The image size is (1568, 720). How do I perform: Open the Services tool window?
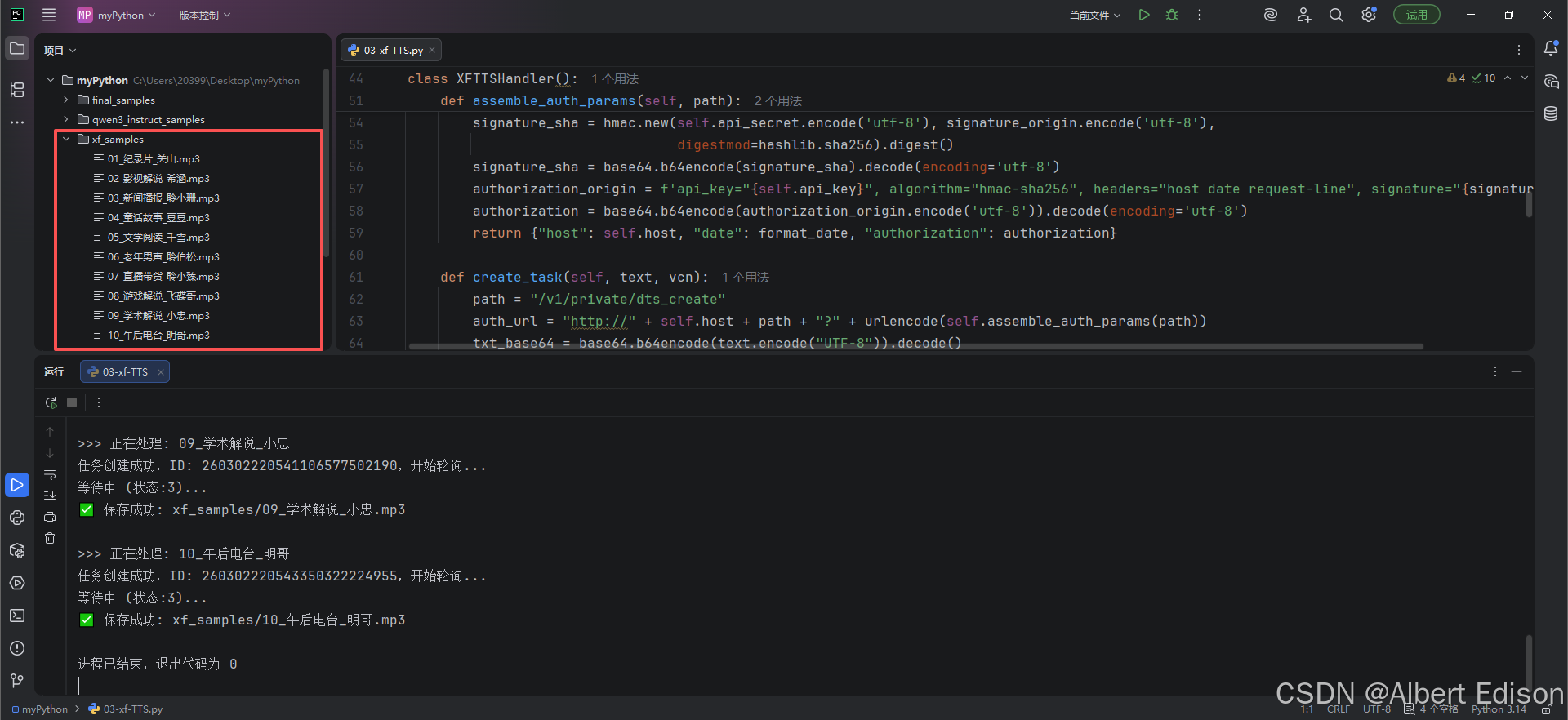[16, 583]
